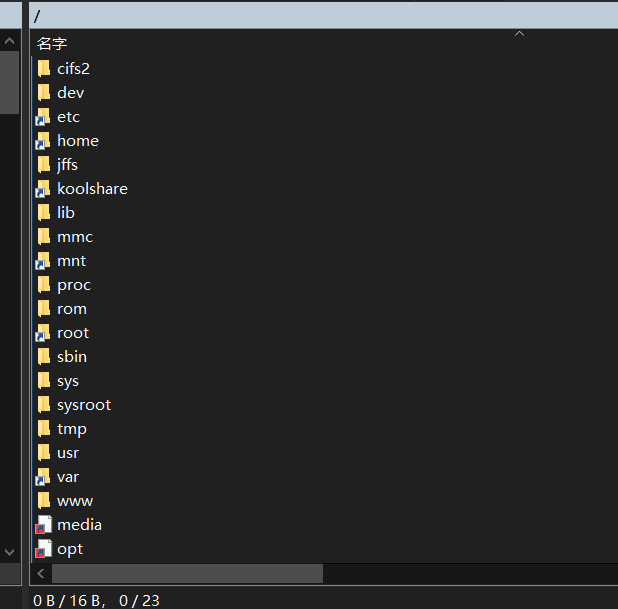Image resolution: width=618 pixels, height=609 pixels.
Task: Click the tmp folder icon
Action: click(44, 429)
